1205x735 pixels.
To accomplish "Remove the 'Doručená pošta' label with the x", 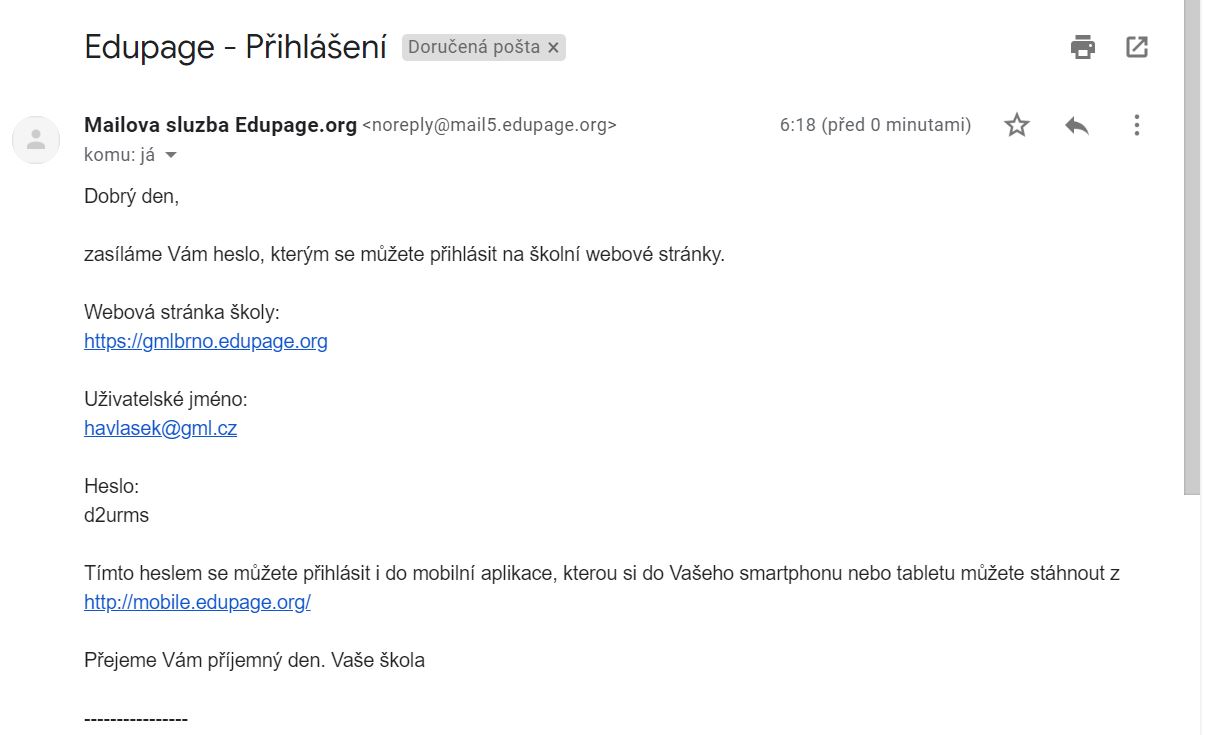I will 554,47.
